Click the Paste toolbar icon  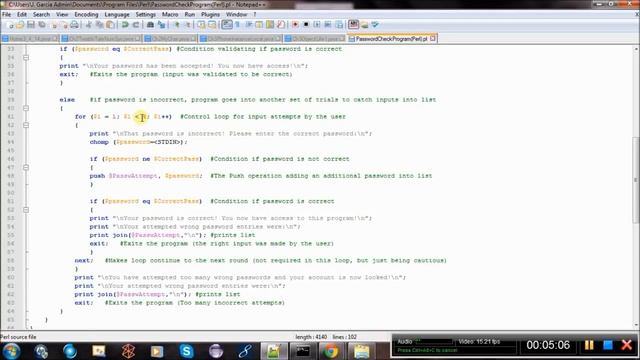point(110,25)
